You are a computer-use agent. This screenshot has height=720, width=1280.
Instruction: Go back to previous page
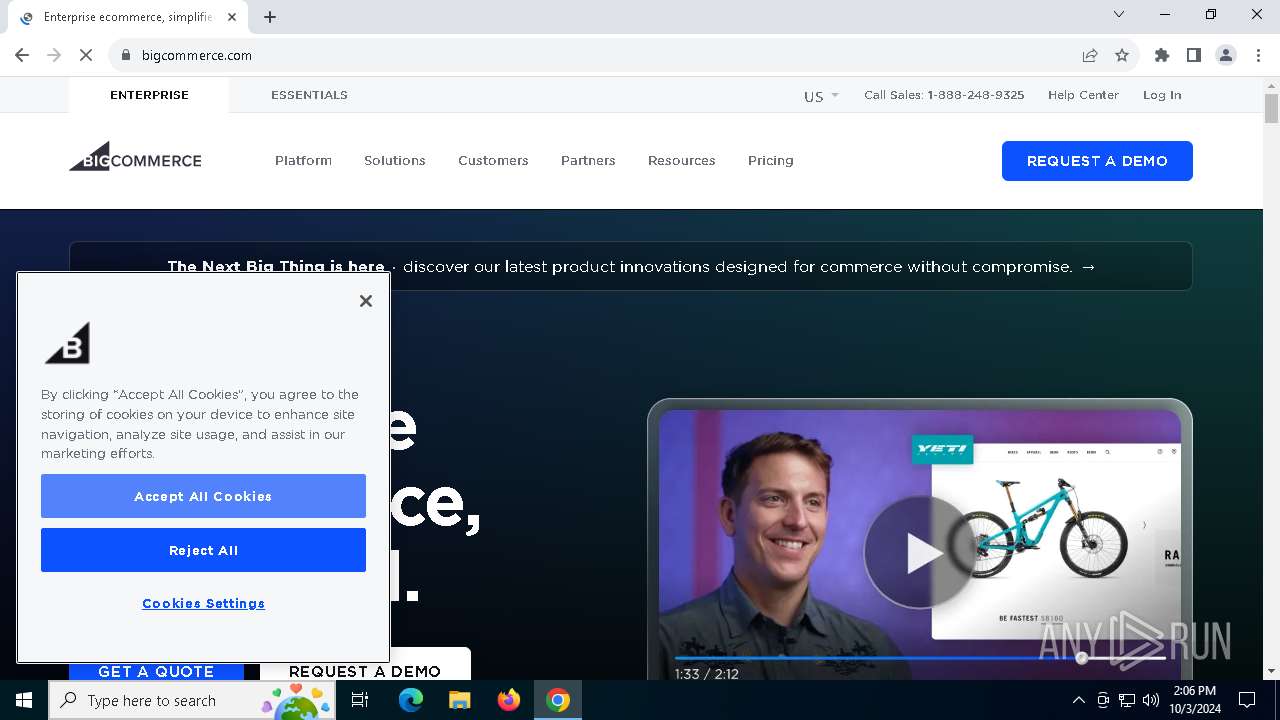(x=22, y=55)
